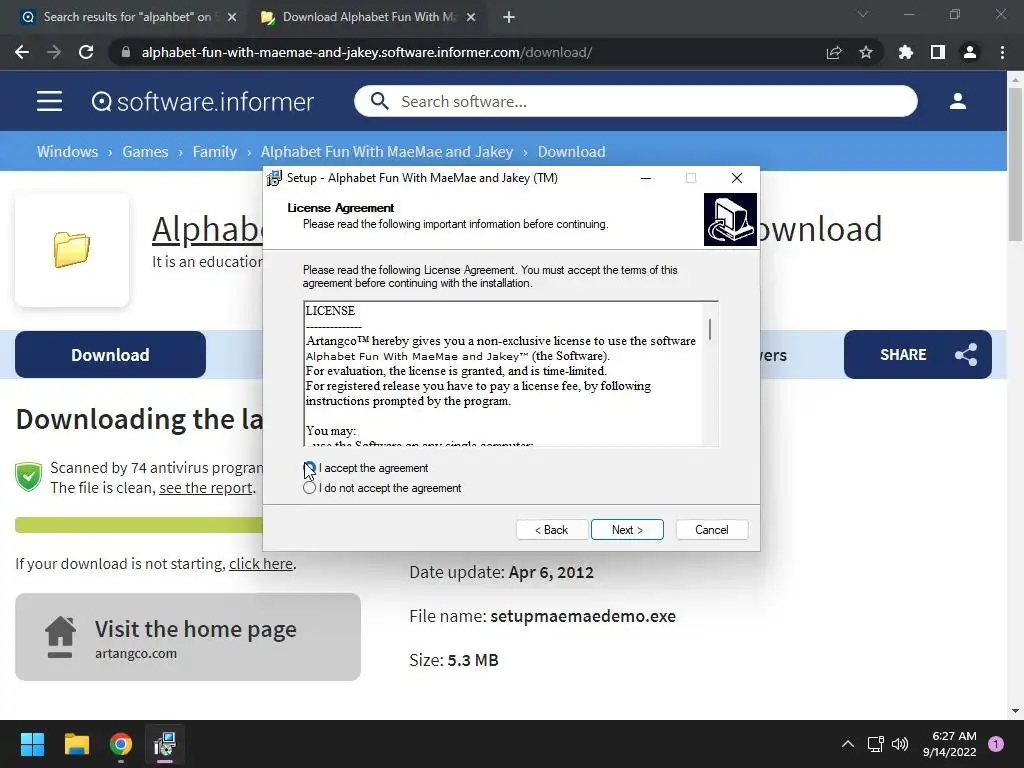This screenshot has height=768, width=1024.
Task: Click the page scrollbar down arrow
Action: (1015, 711)
